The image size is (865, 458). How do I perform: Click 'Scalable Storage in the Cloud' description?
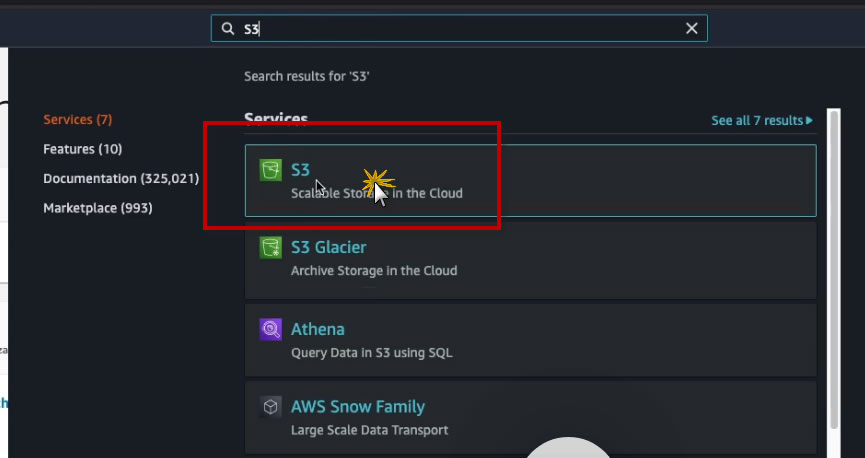[376, 193]
